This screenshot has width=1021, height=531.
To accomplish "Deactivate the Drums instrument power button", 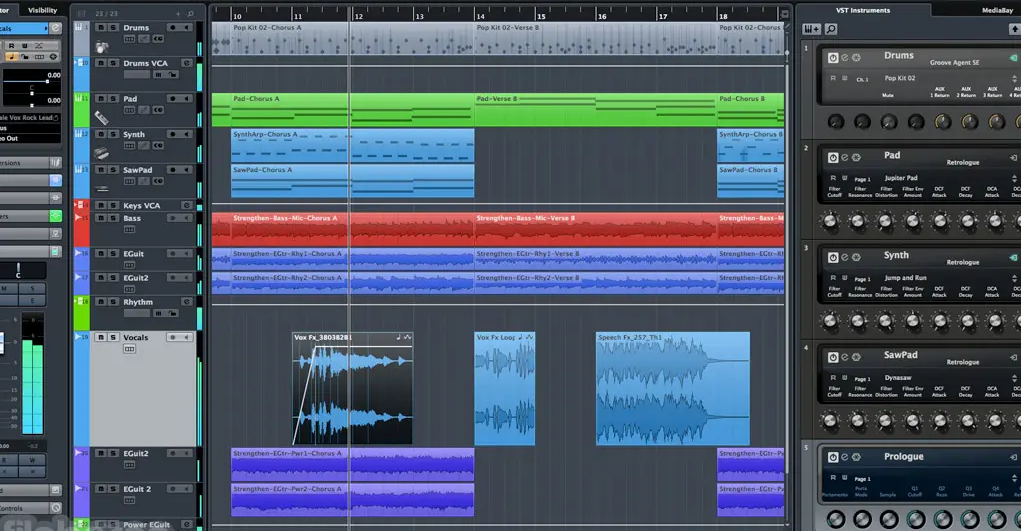I will tap(833, 58).
